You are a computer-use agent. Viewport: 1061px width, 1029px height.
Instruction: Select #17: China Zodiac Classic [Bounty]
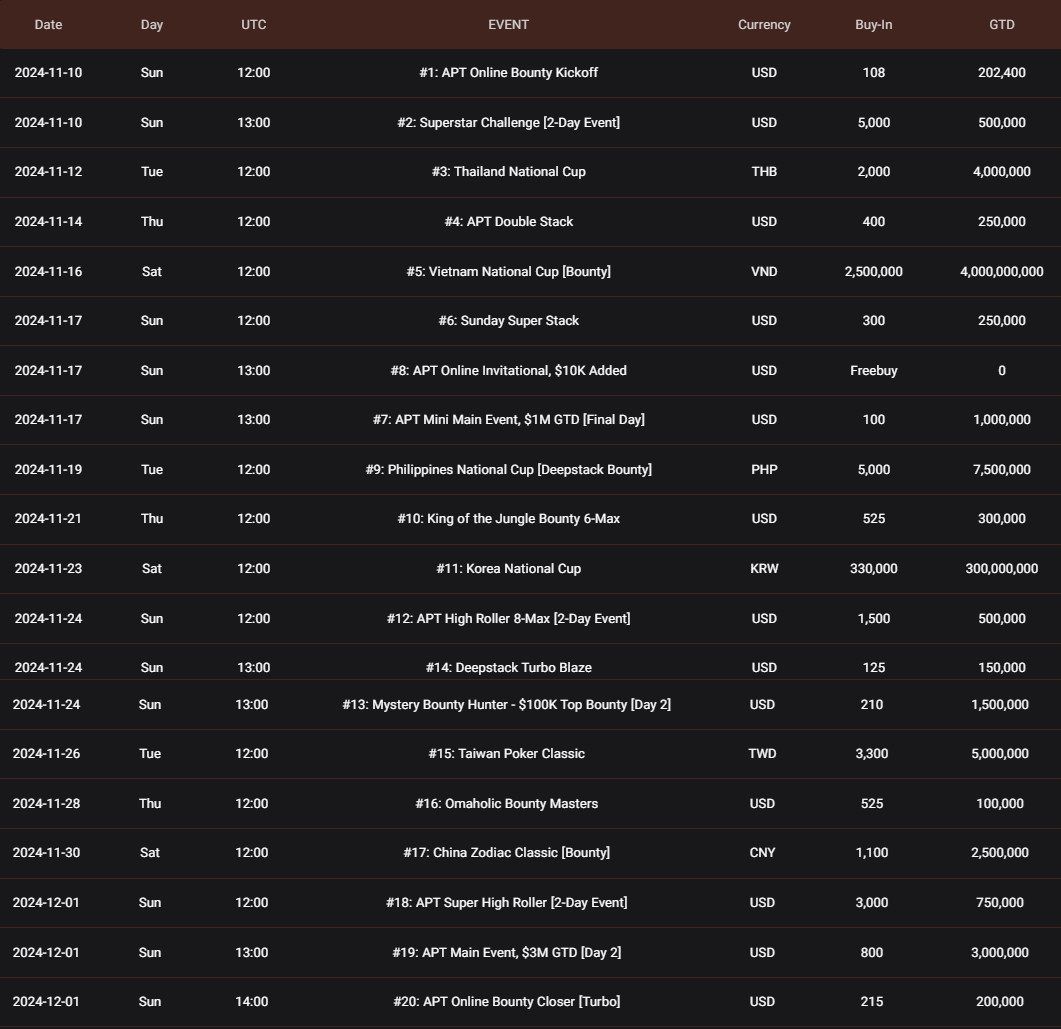point(506,852)
